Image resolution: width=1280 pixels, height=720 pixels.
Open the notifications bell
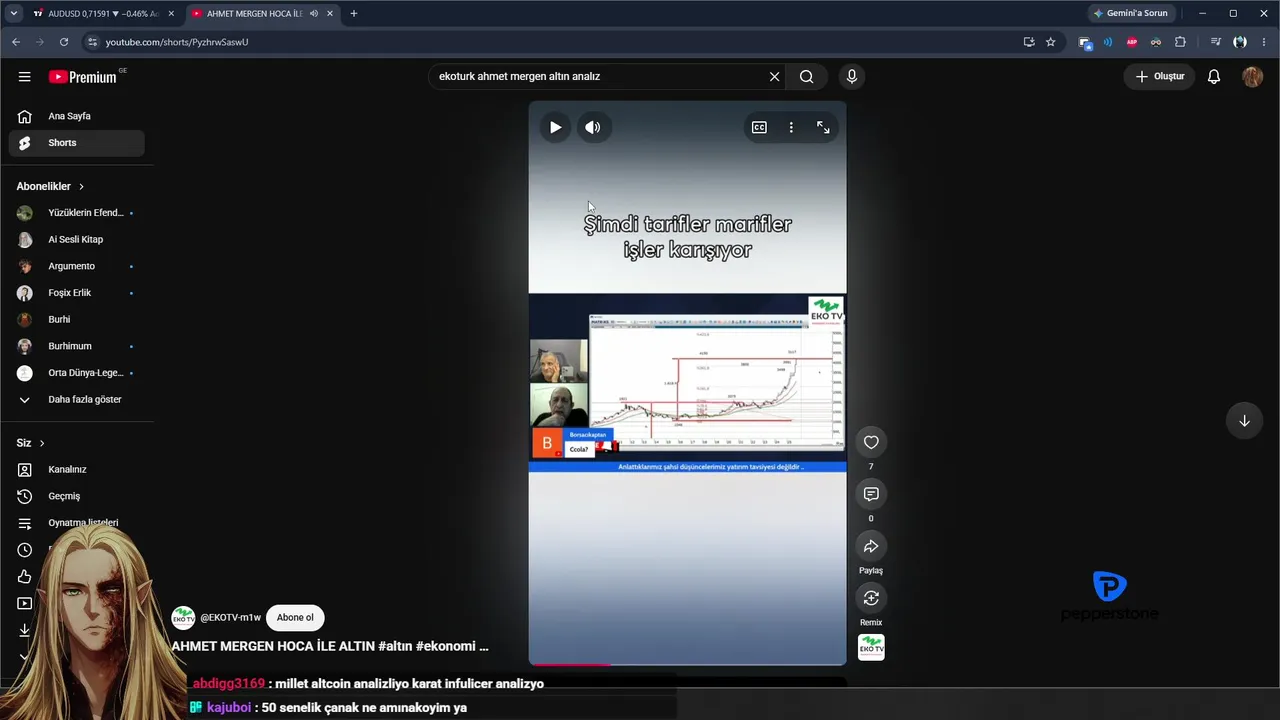1214,76
